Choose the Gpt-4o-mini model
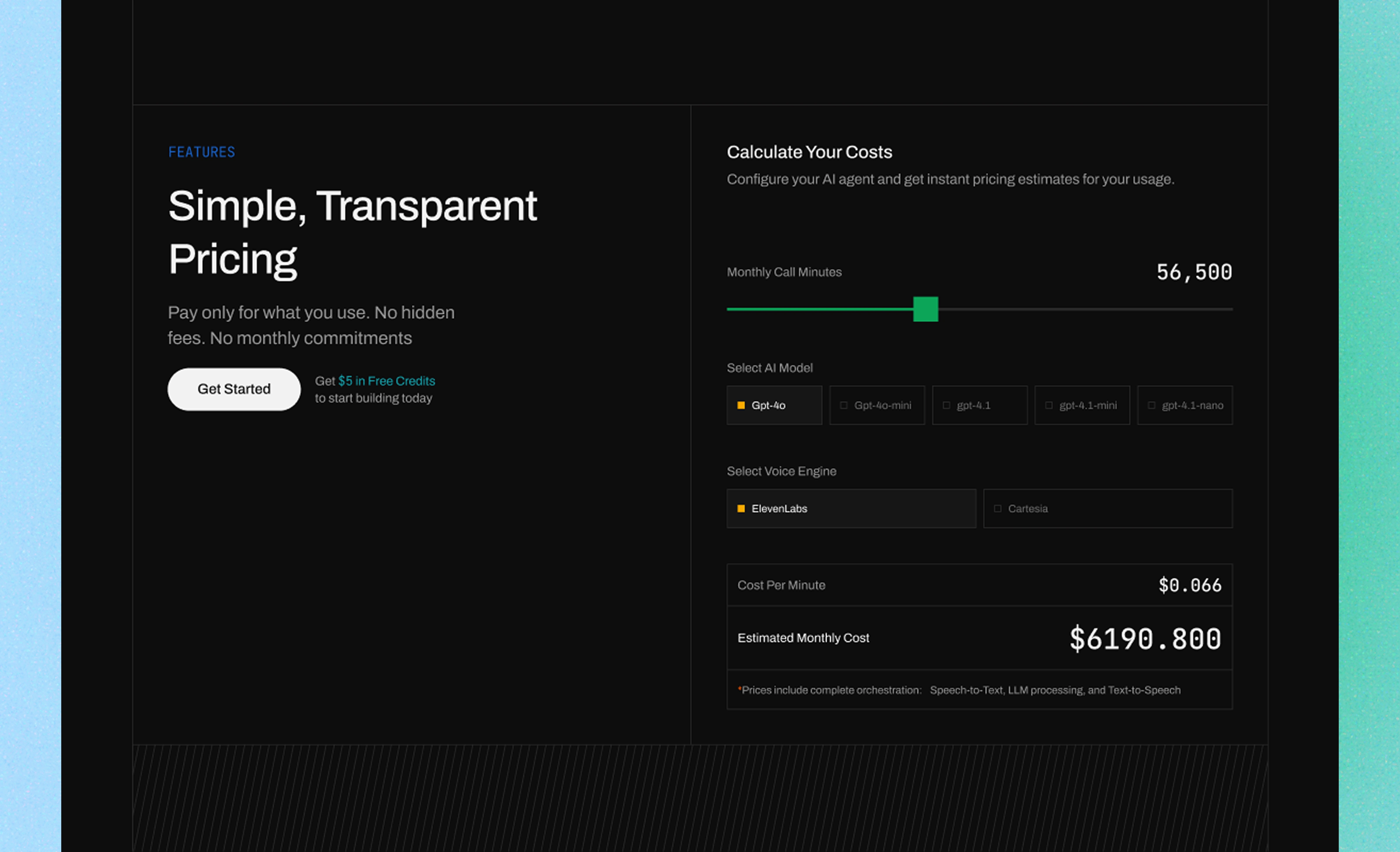Screen dimensions: 1400x852 pos(877,405)
